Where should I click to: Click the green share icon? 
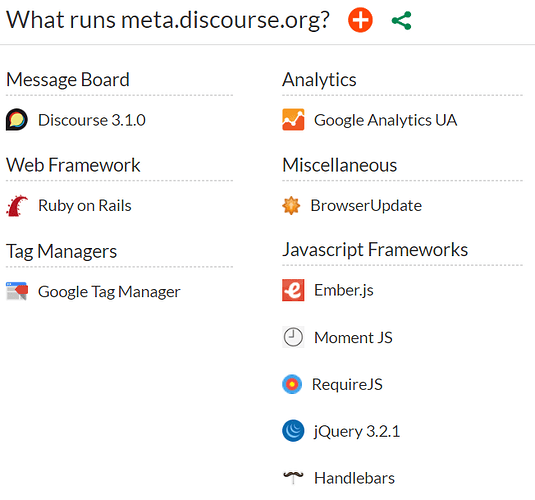402,20
